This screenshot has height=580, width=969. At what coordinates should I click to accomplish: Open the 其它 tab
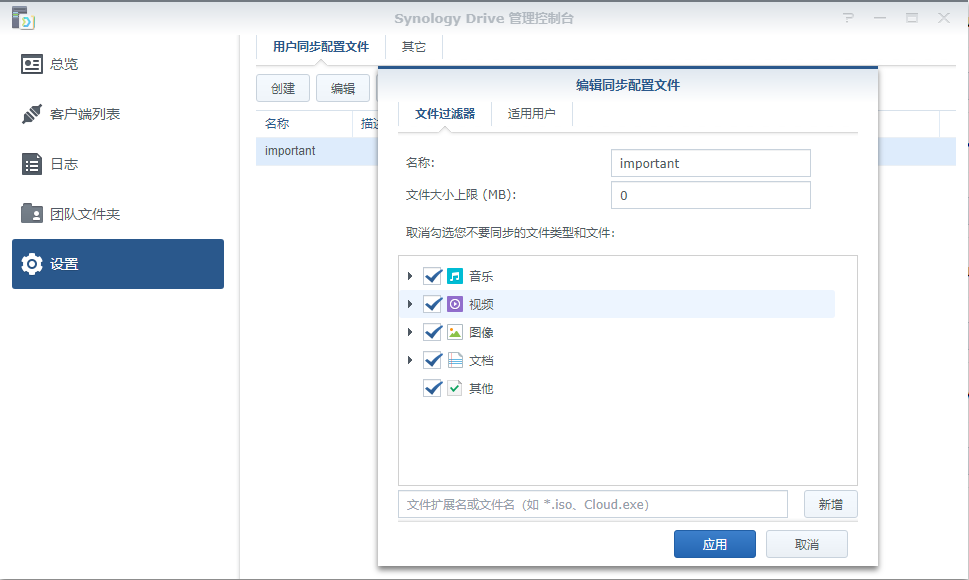click(x=413, y=47)
